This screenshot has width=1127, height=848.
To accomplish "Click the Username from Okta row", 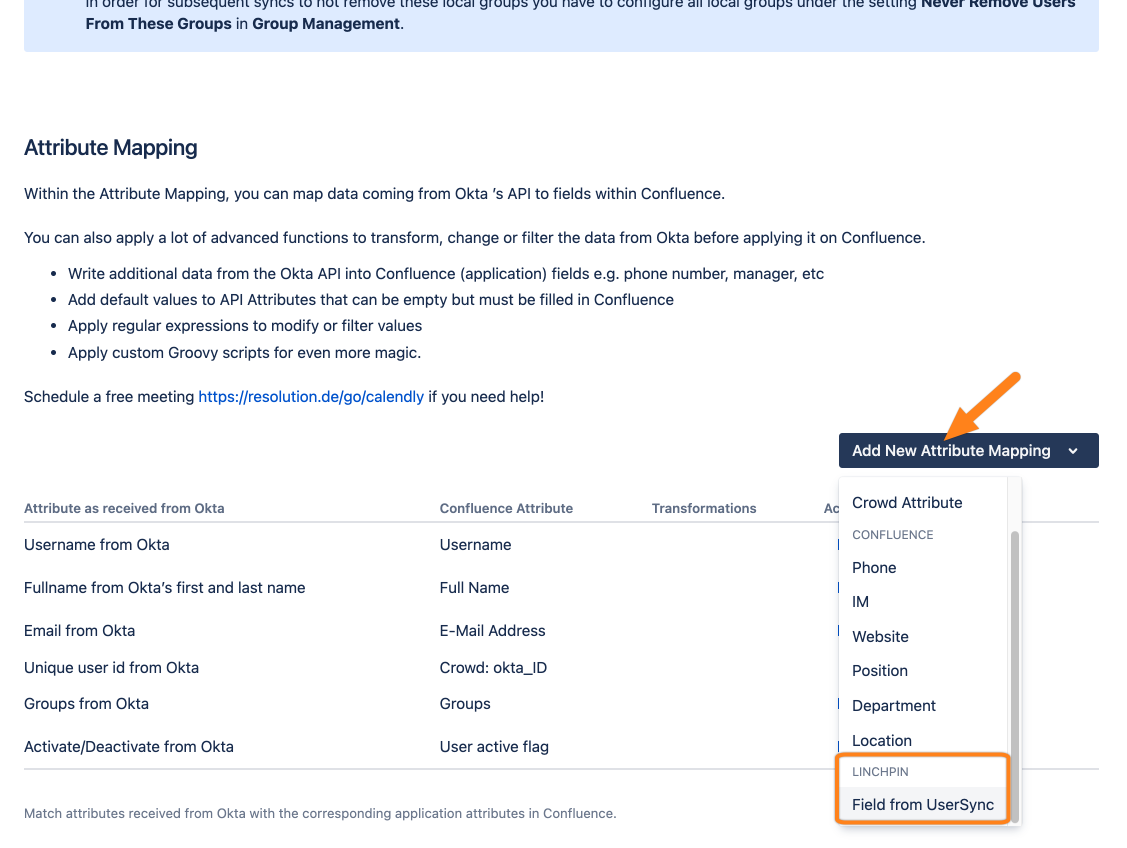I will click(97, 545).
